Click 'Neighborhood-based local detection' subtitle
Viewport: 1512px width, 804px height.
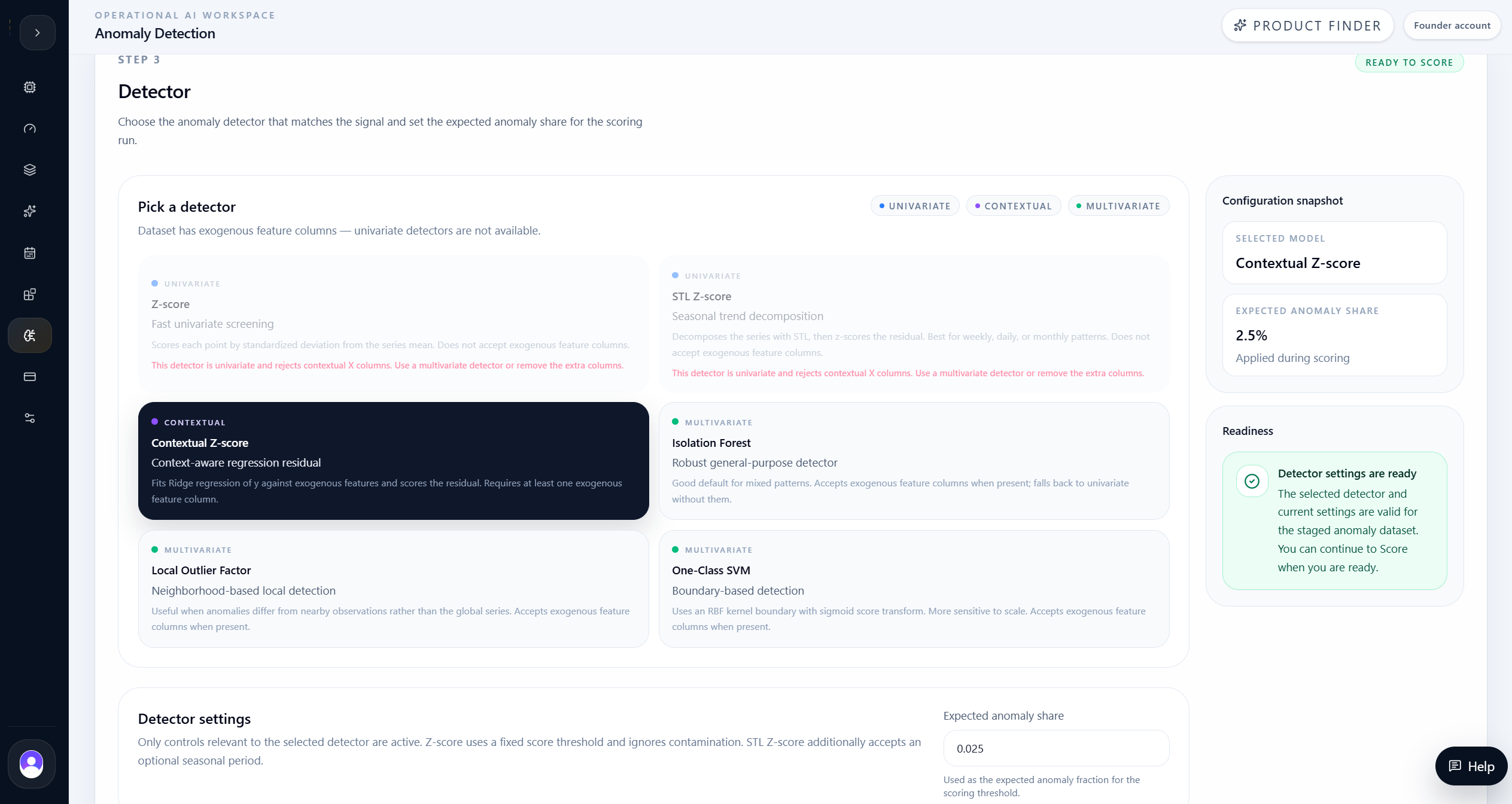(244, 591)
